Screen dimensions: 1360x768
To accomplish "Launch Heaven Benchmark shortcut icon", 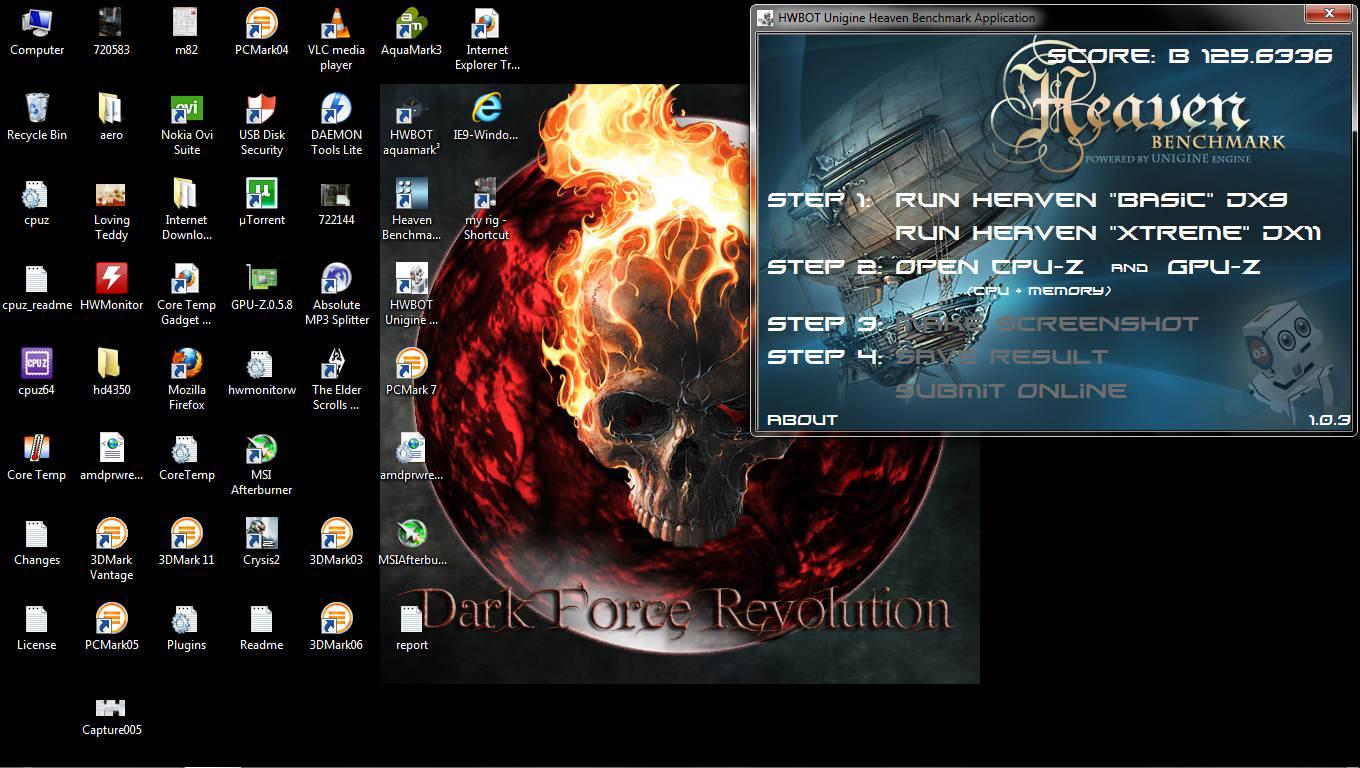I will click(x=411, y=210).
